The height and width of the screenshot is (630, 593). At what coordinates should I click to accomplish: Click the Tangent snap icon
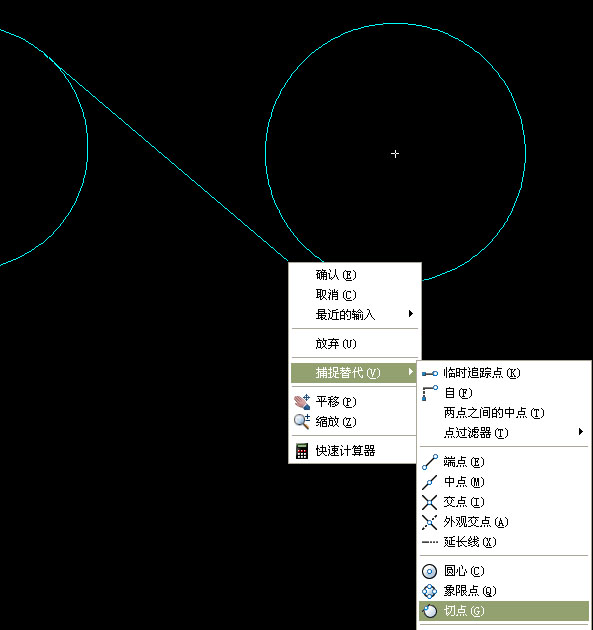pos(429,611)
